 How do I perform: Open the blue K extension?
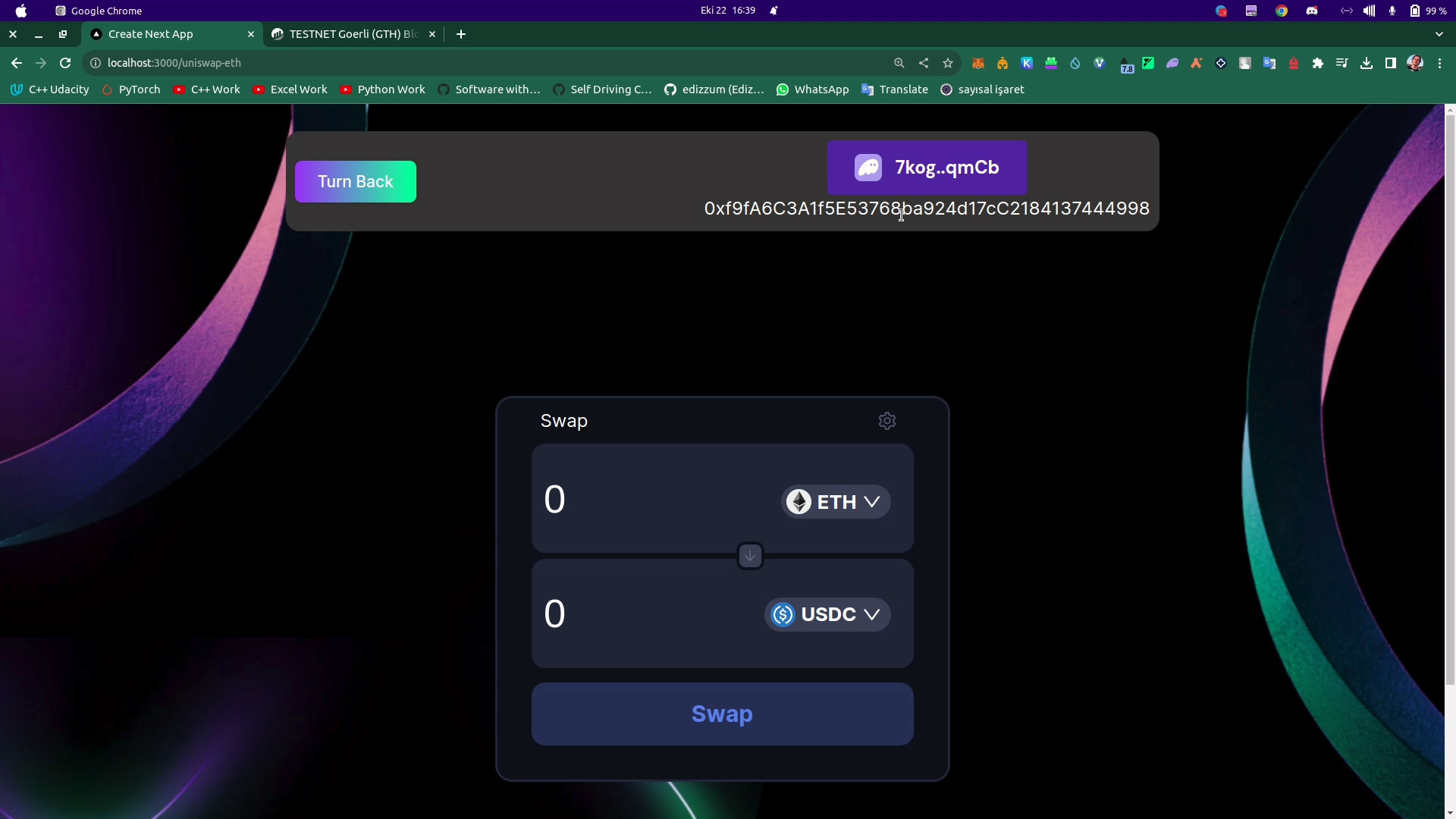(1027, 64)
